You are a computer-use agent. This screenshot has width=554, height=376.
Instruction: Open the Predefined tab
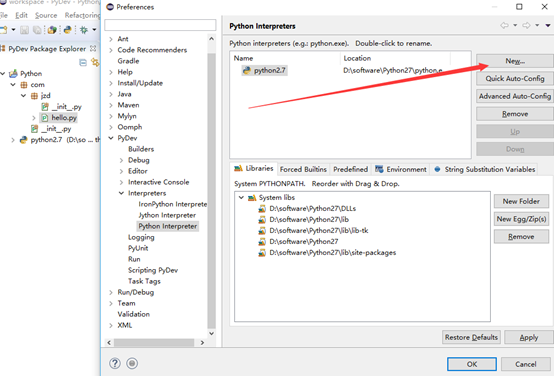click(350, 169)
